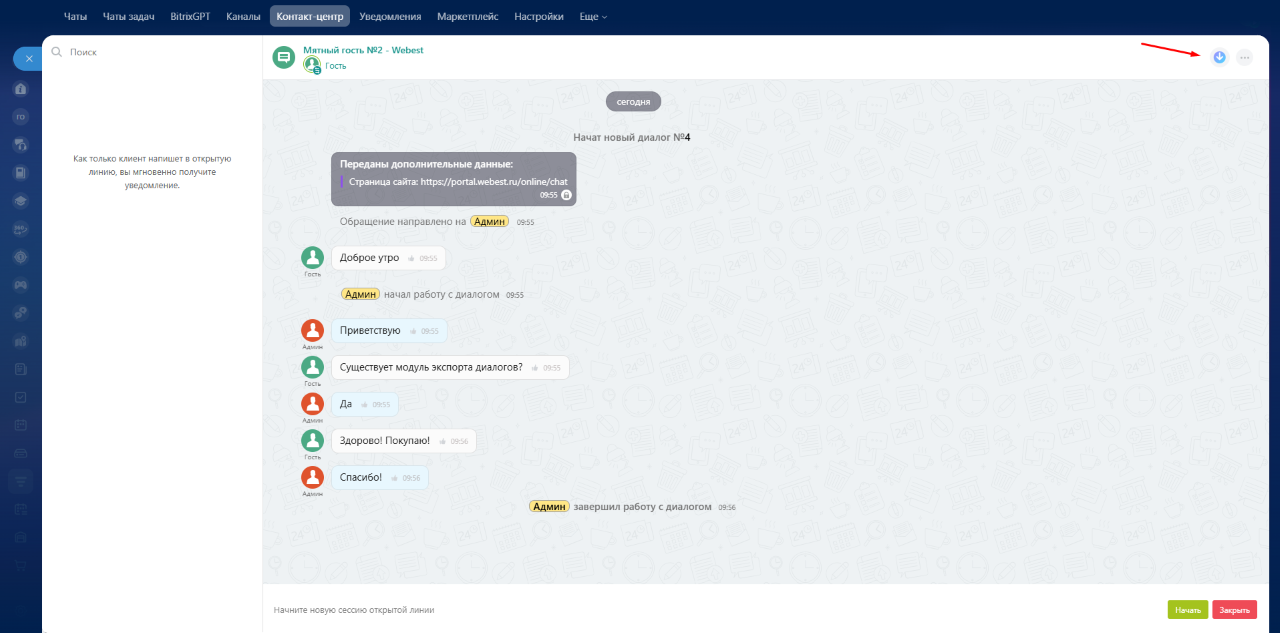This screenshot has width=1280, height=633.
Task: Click Админ avatar beside "Спасибо!" message
Action: 313,477
